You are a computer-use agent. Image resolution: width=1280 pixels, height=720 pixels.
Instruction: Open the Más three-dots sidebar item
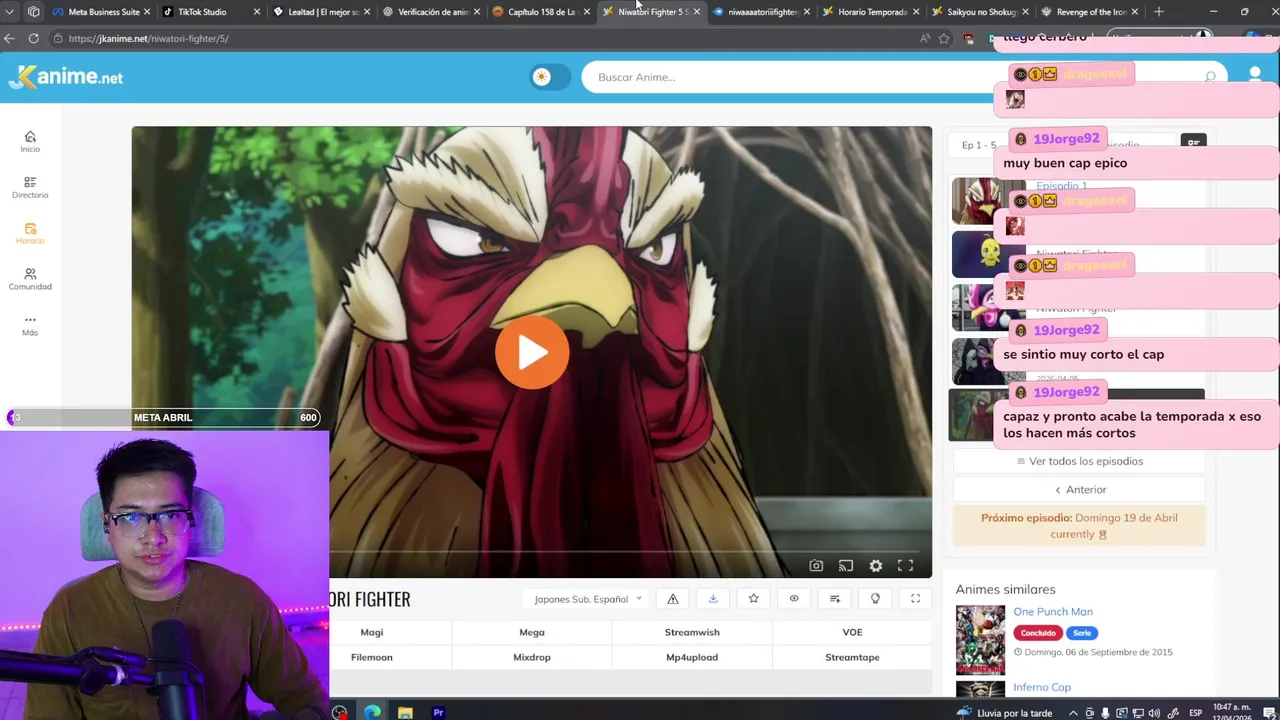[30, 325]
